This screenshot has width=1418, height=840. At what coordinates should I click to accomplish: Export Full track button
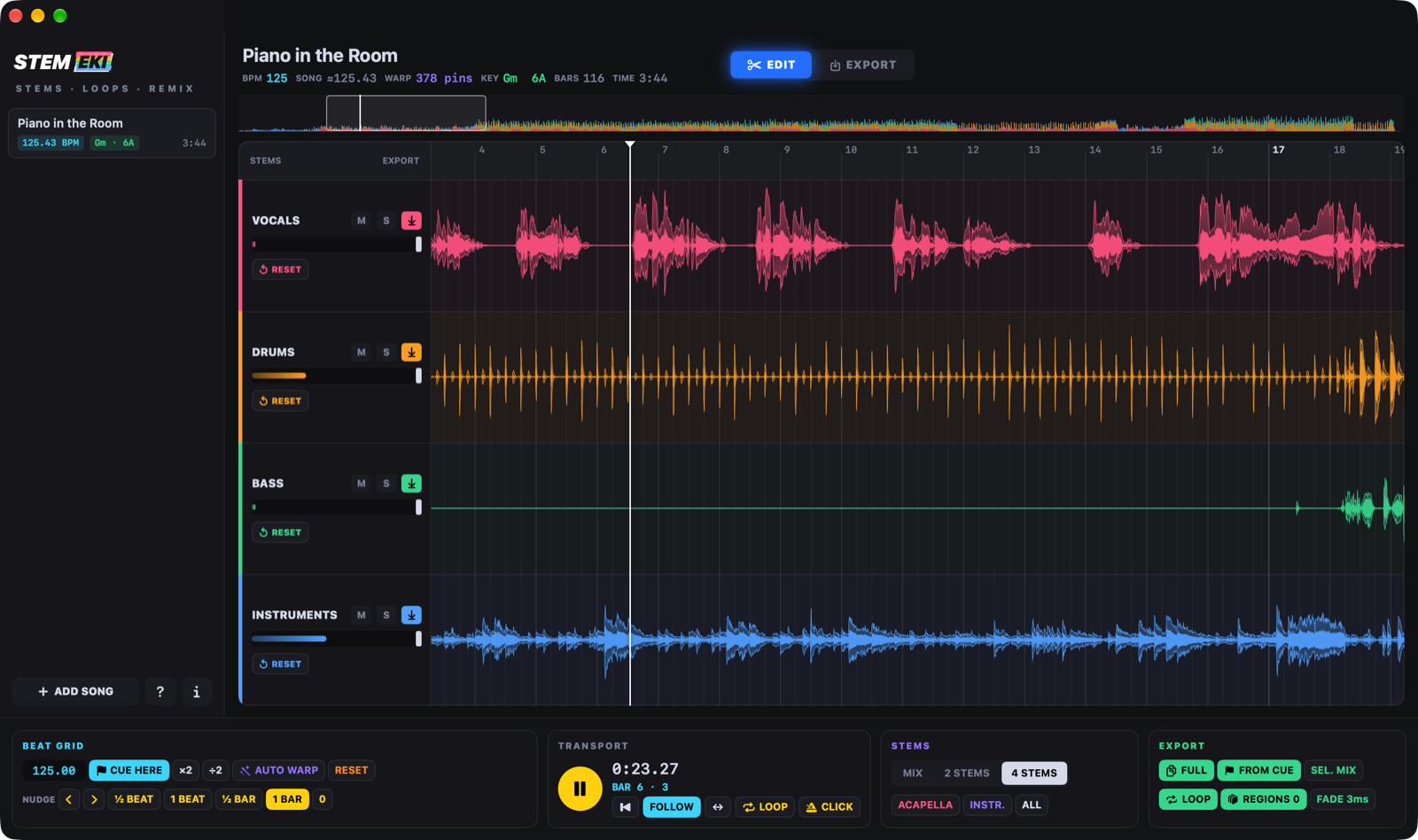1186,771
